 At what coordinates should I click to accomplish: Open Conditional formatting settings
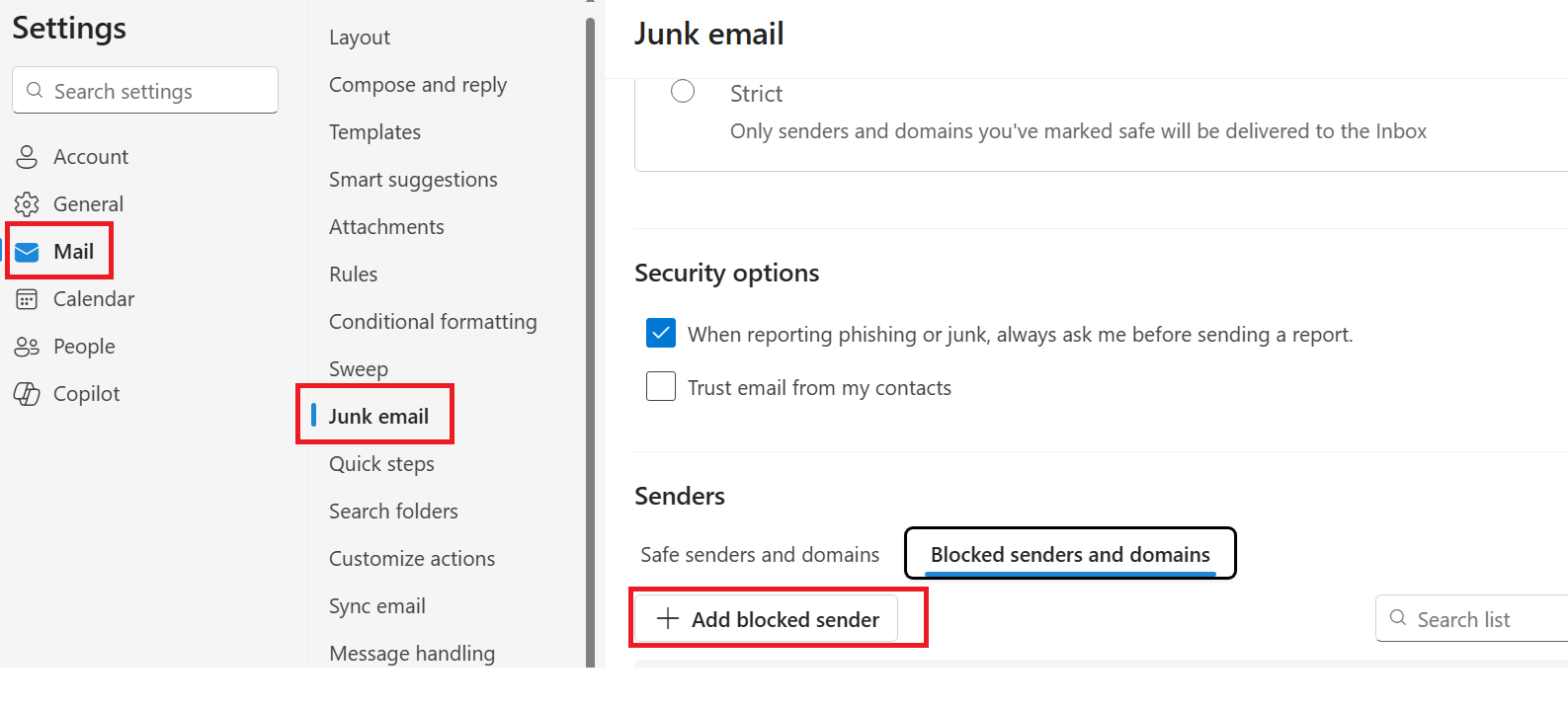tap(433, 322)
